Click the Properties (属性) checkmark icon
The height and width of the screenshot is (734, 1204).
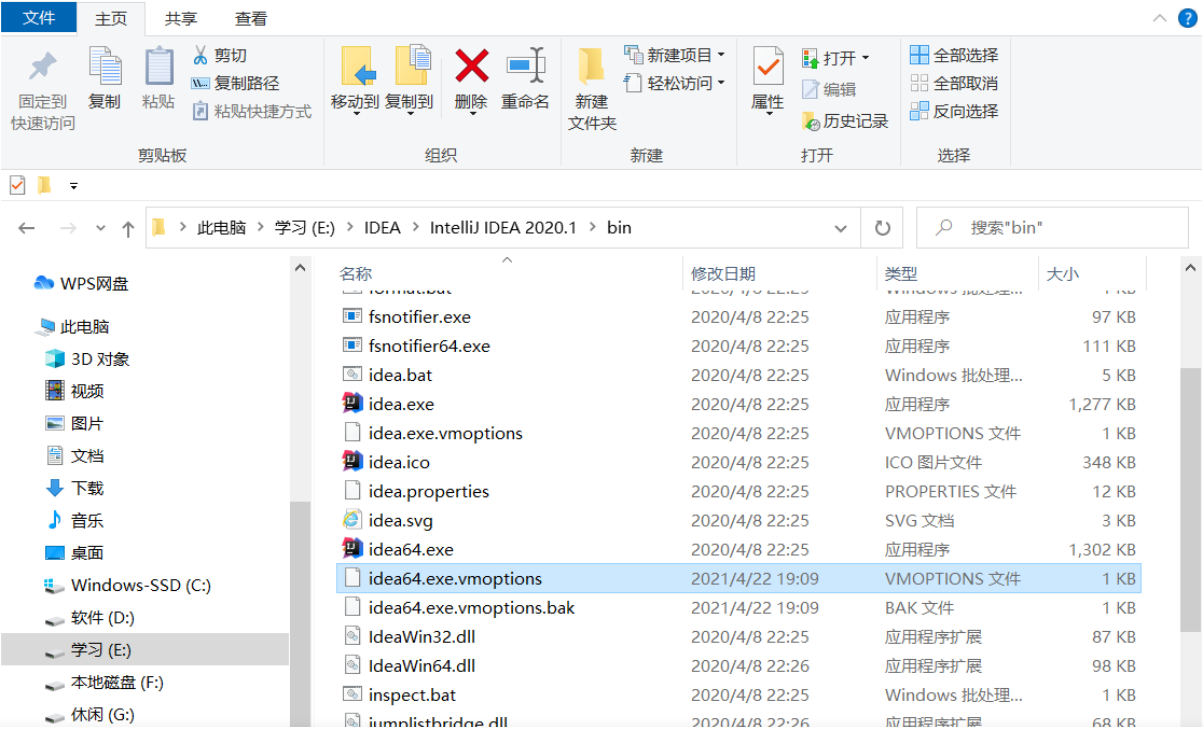[x=767, y=66]
